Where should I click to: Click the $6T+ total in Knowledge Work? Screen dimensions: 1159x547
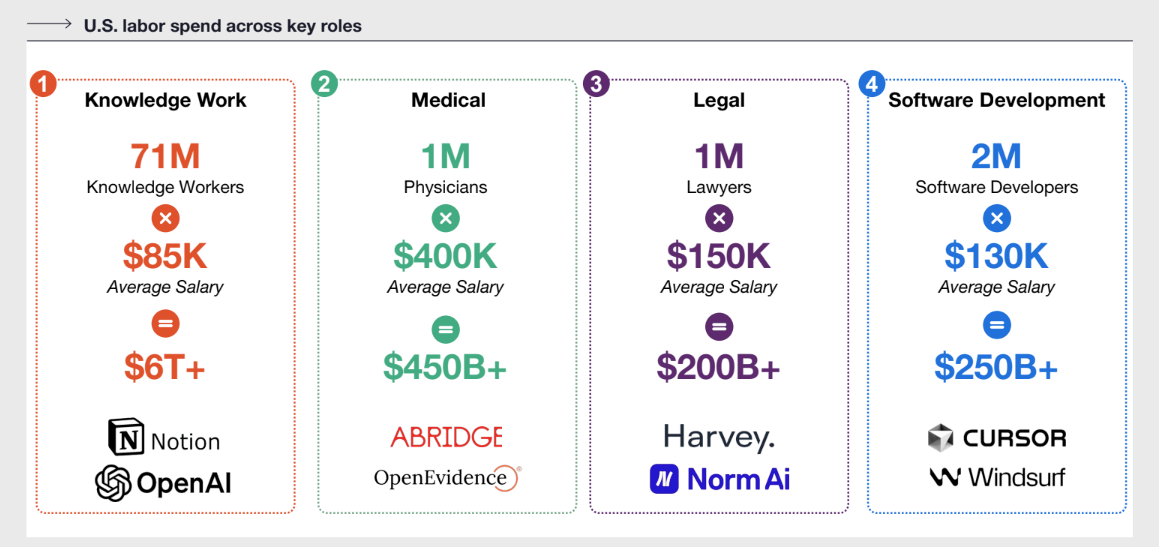point(164,366)
